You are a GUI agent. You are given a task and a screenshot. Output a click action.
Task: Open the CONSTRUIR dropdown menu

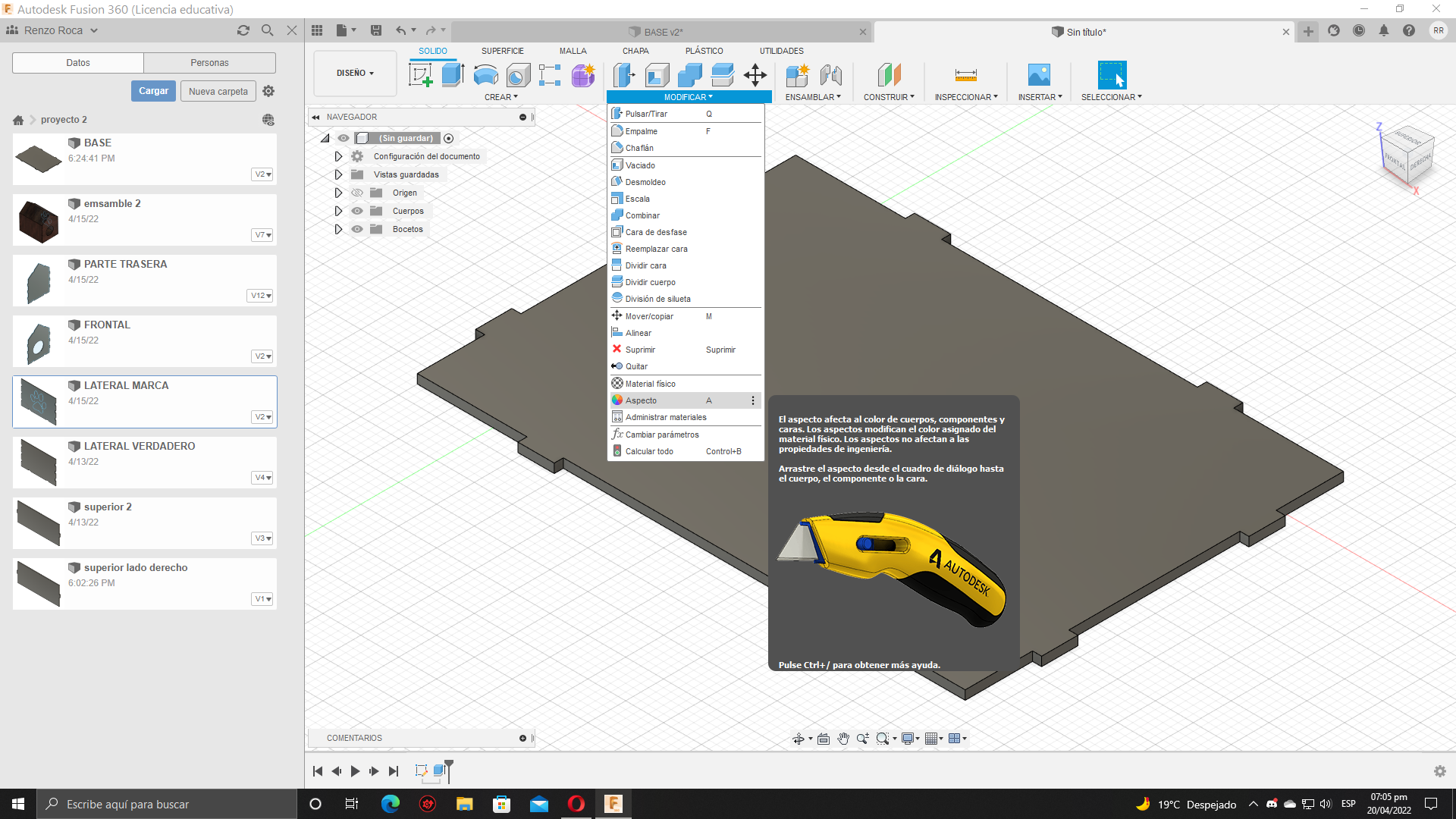[889, 97]
